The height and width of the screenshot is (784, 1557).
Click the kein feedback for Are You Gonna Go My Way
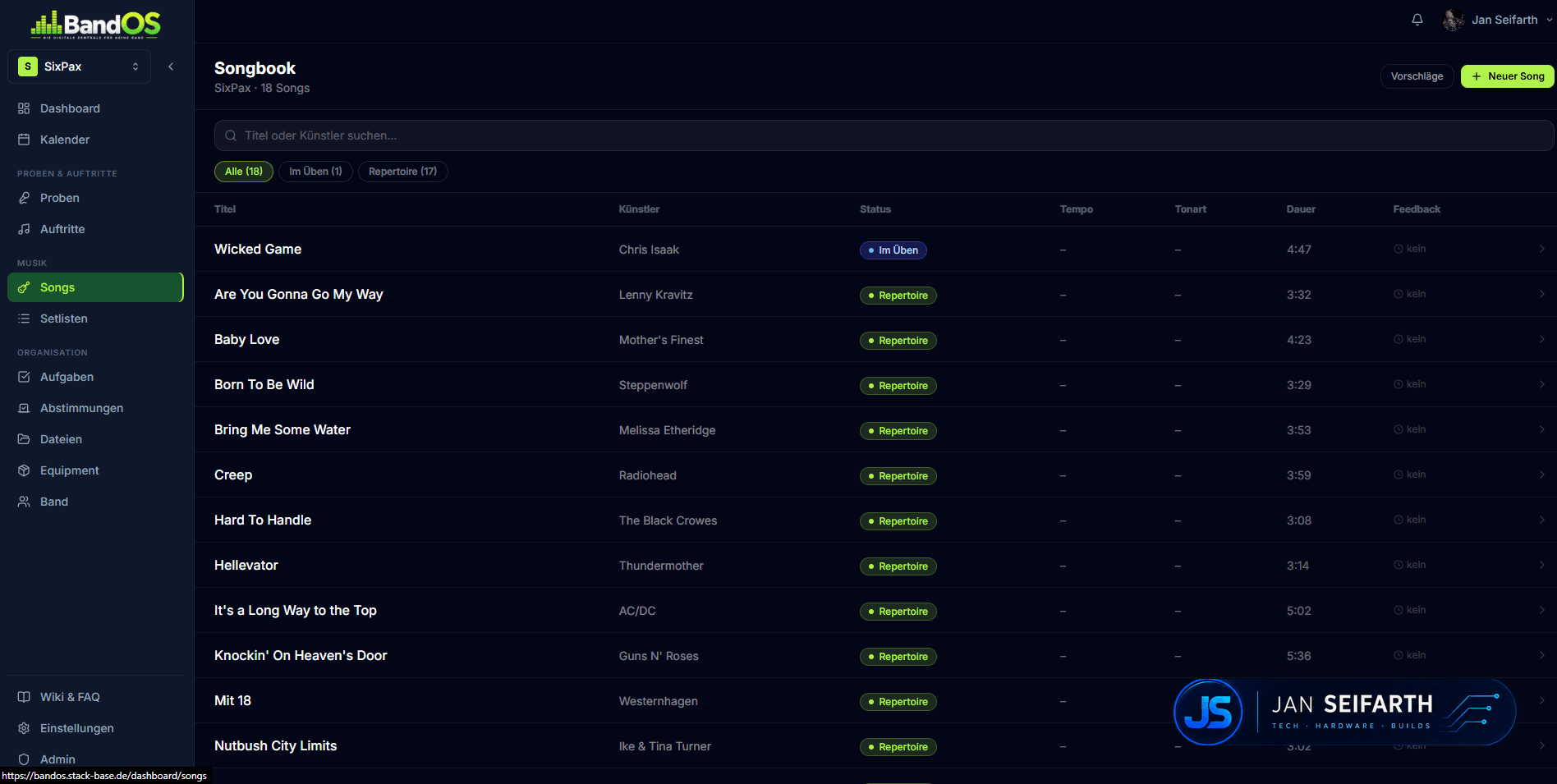point(1410,294)
